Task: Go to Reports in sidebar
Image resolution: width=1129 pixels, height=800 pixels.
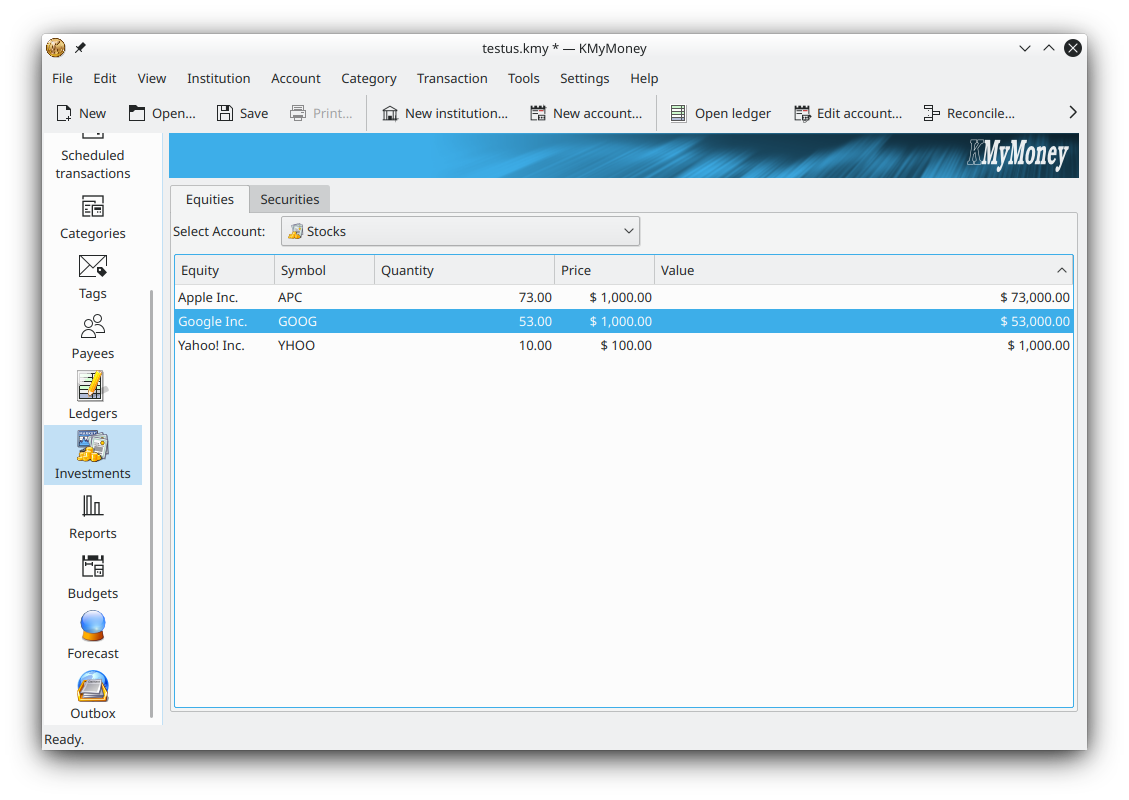Action: pos(92,515)
